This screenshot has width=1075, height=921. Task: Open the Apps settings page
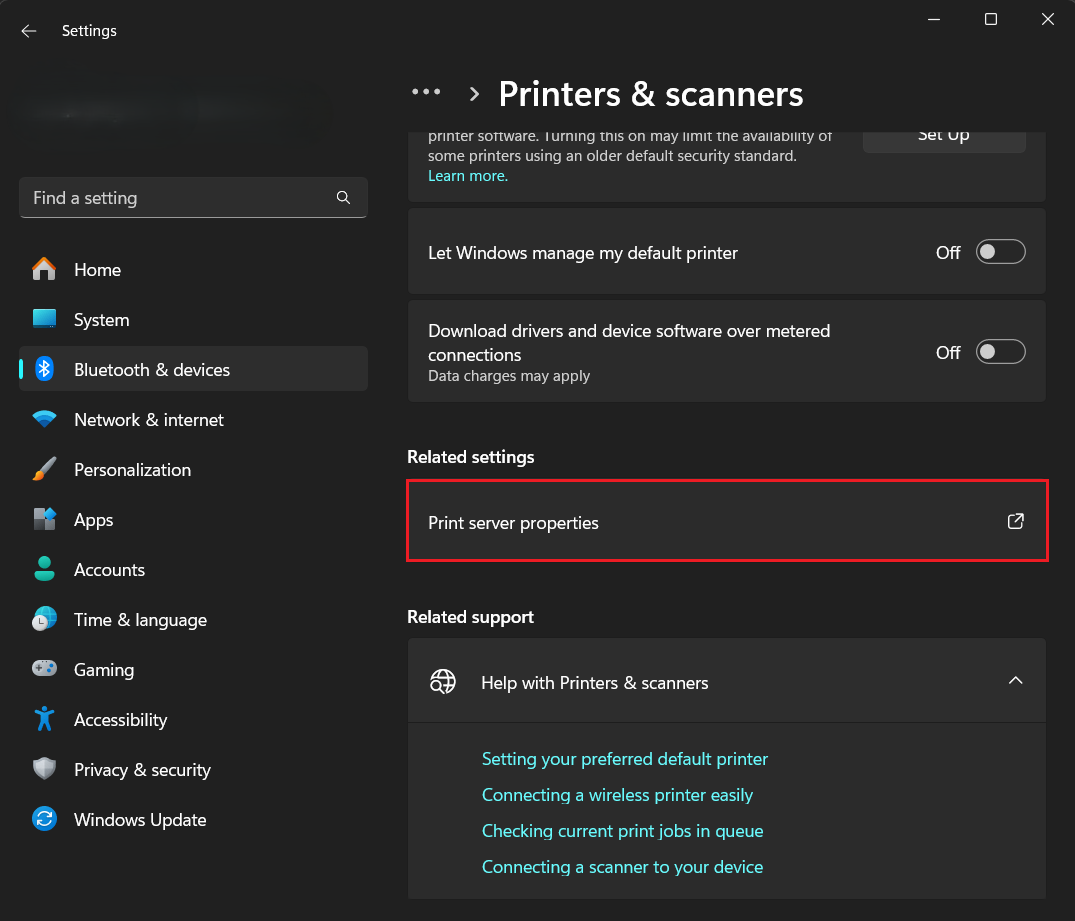point(94,520)
